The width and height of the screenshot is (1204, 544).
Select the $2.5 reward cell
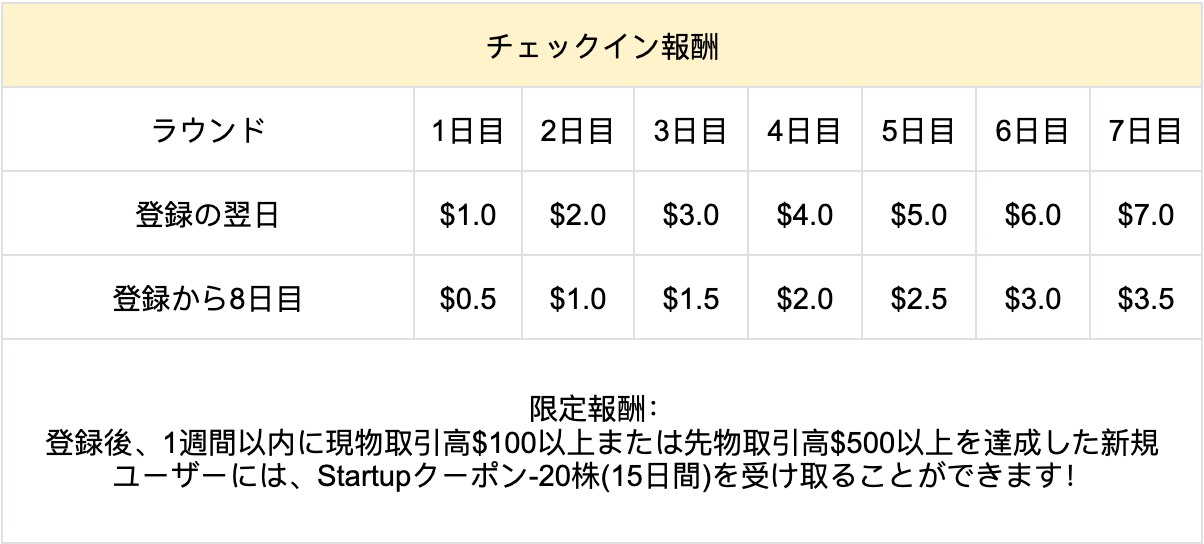pos(917,299)
